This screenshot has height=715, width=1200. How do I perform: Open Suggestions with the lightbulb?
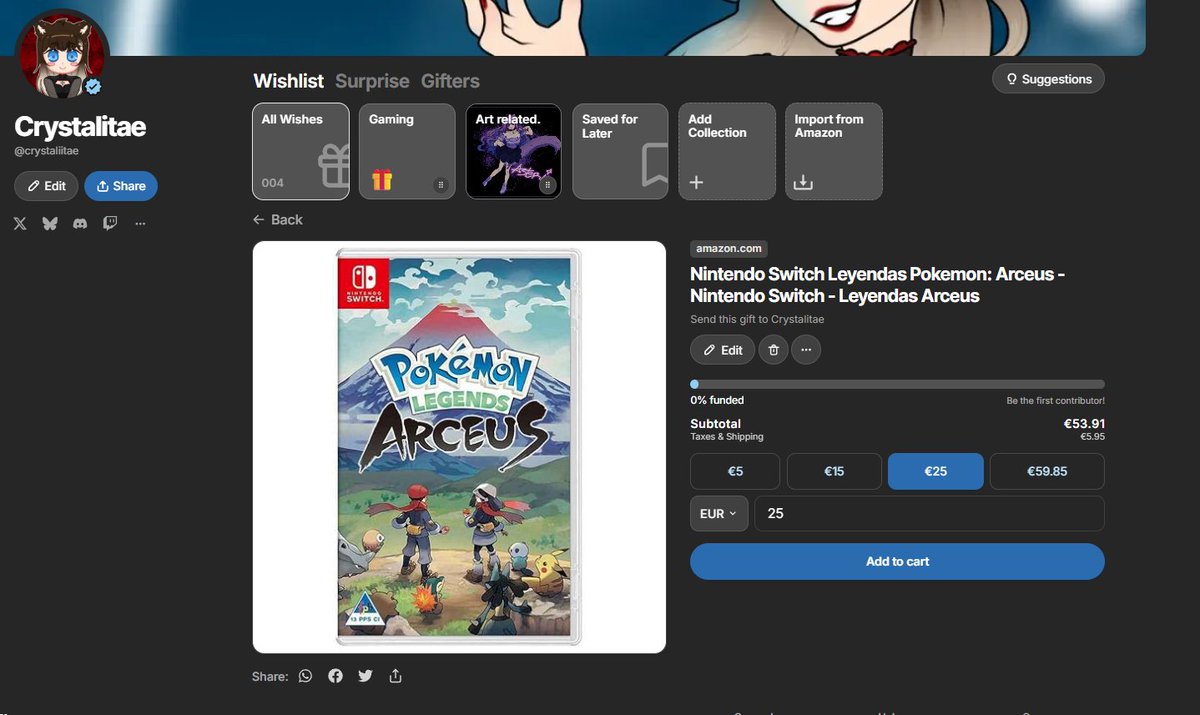(1049, 79)
